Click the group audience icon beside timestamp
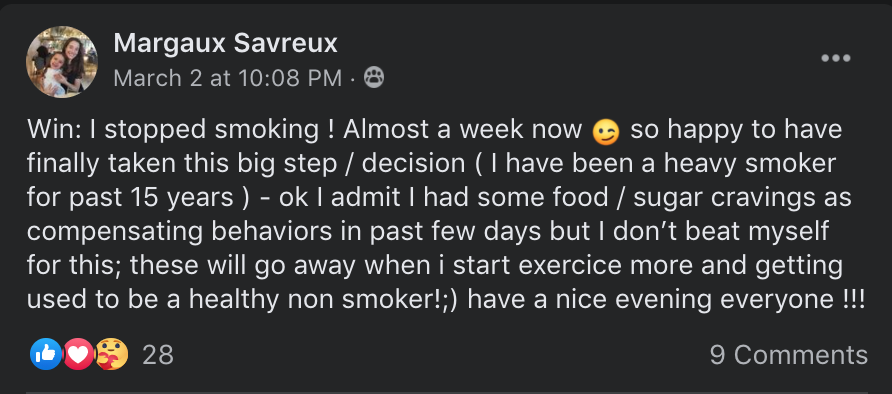This screenshot has width=892, height=394. 374,77
